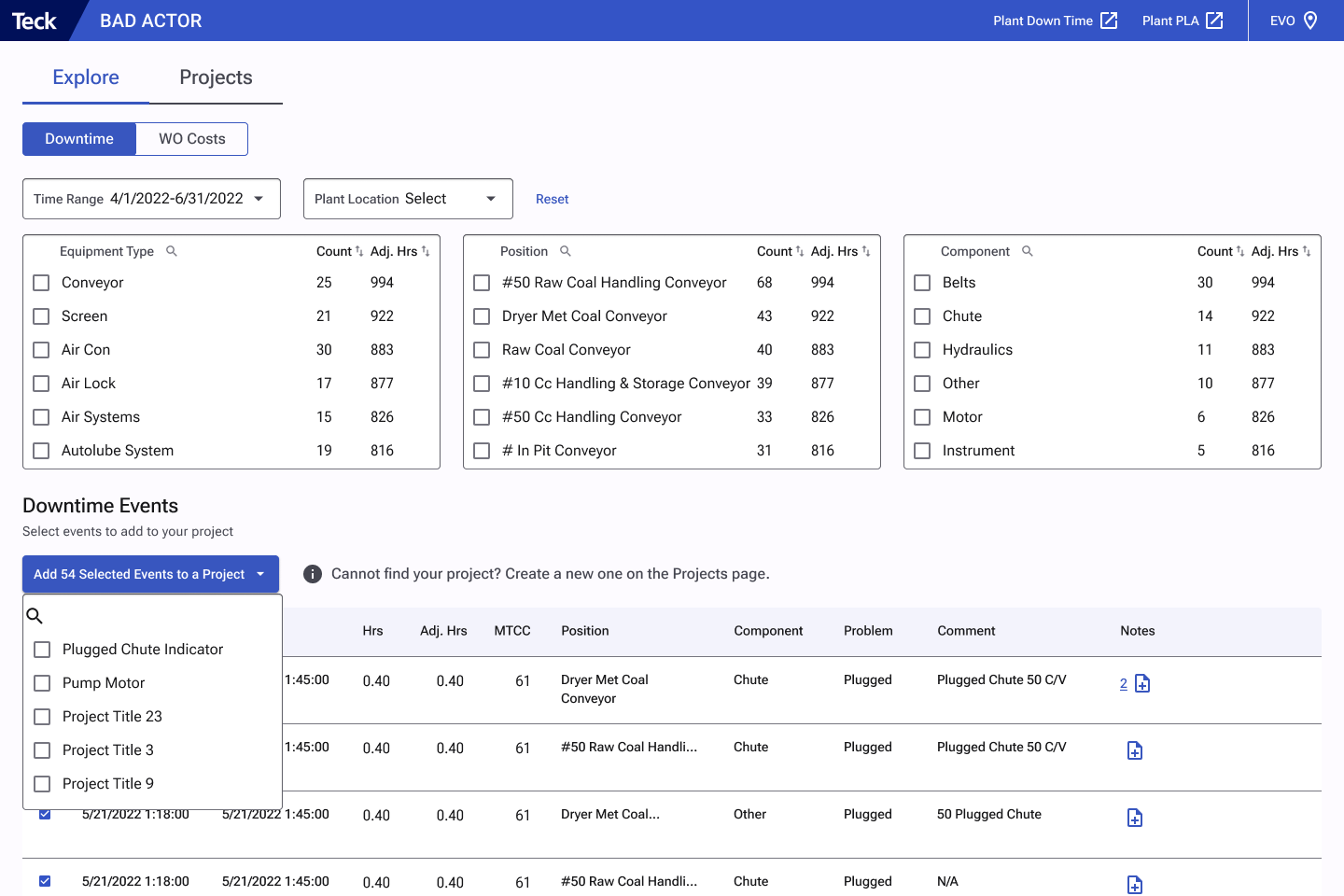Check the # In Pit Conveyor position
The image size is (1344, 896).
(x=482, y=451)
